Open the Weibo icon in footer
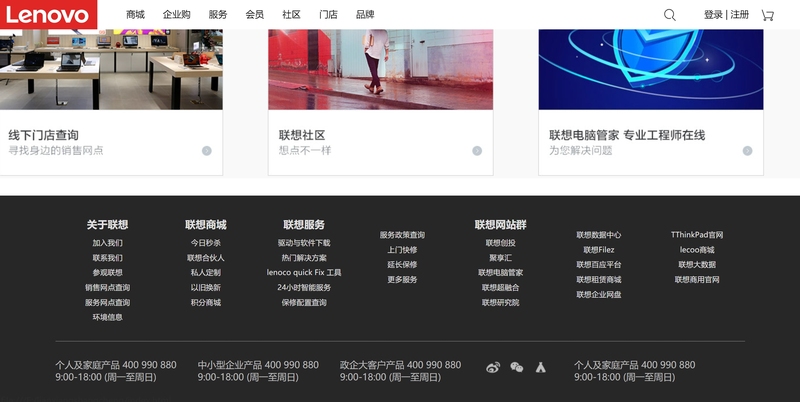 coord(493,367)
